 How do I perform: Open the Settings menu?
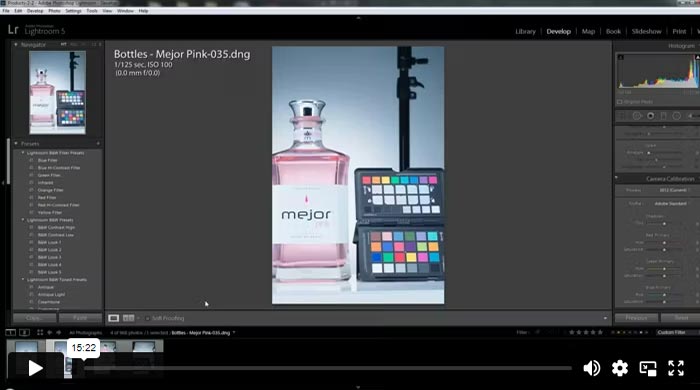pyautogui.click(x=74, y=11)
